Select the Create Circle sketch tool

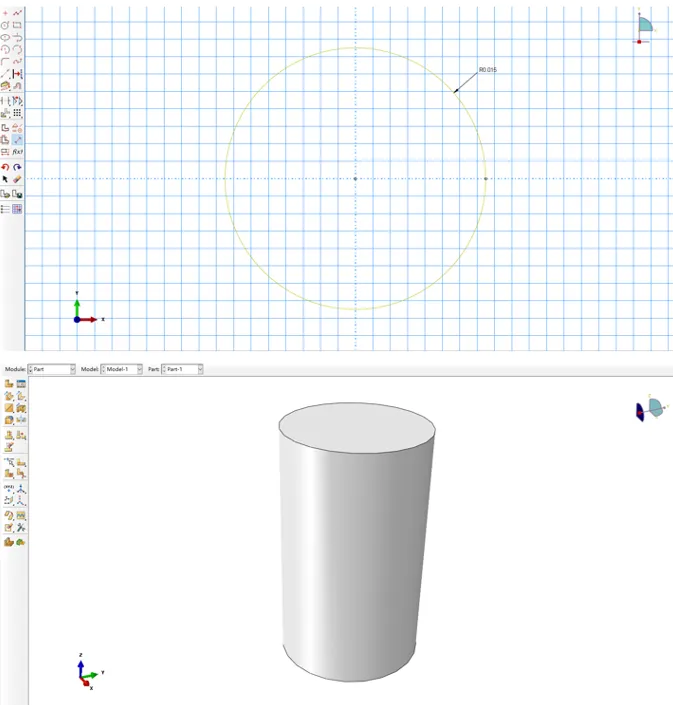5,25
